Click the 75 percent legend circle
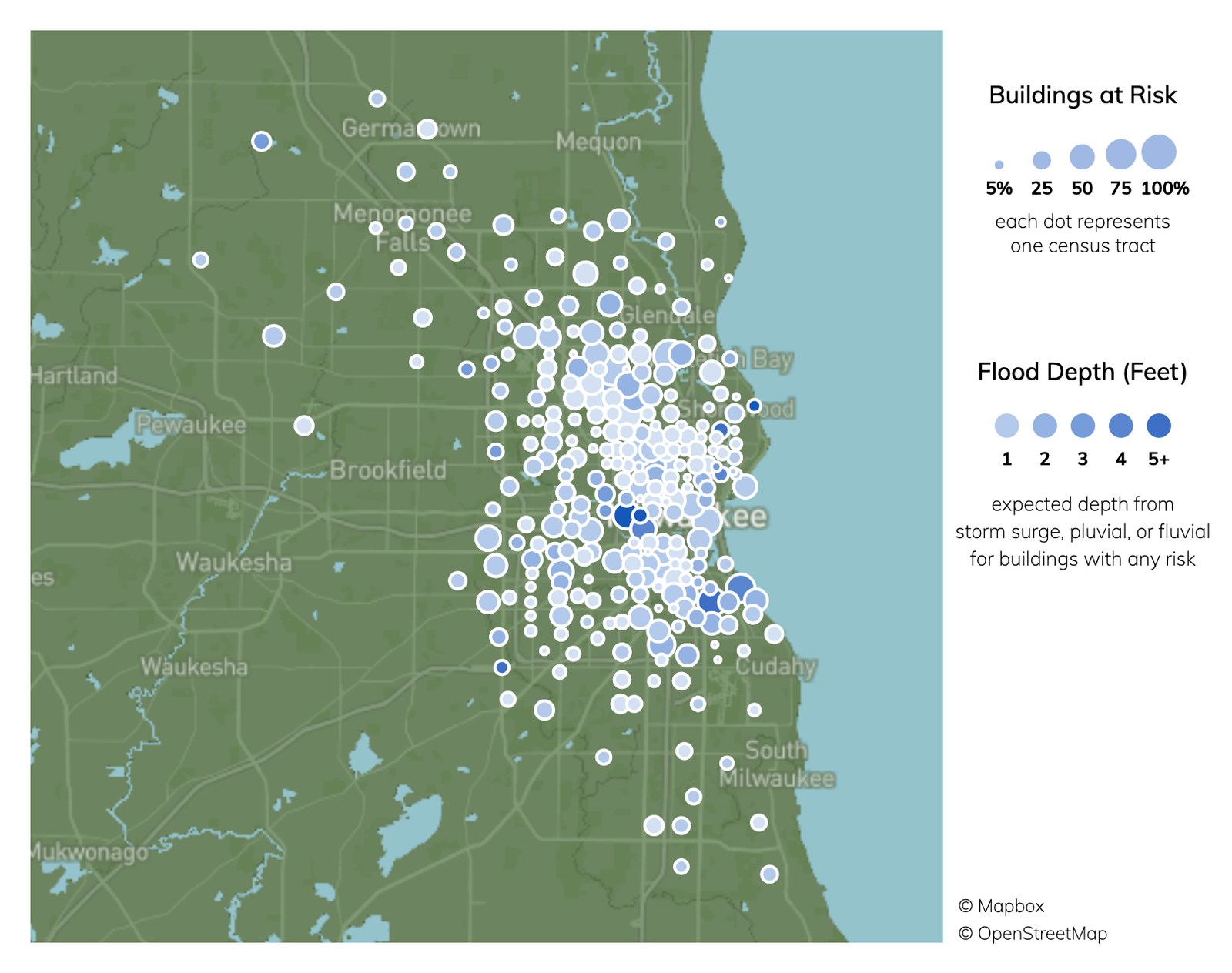The width and height of the screenshot is (1232, 973). point(1121,154)
